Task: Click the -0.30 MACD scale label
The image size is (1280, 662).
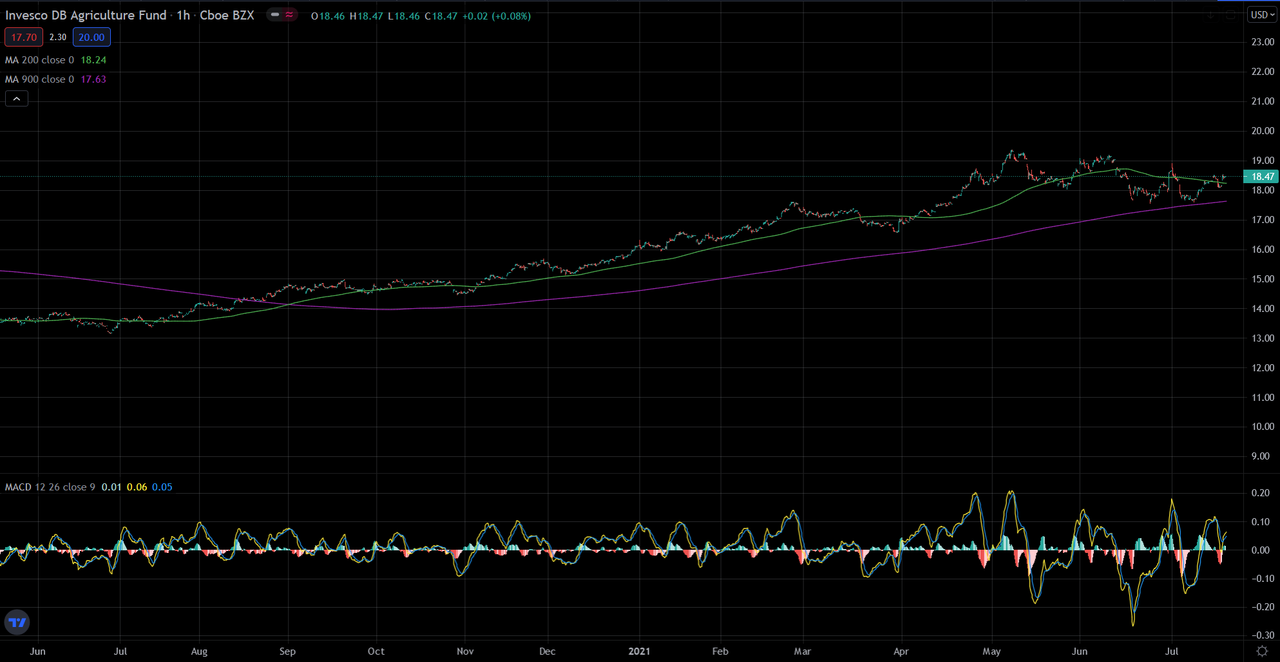Action: pyautogui.click(x=1260, y=636)
